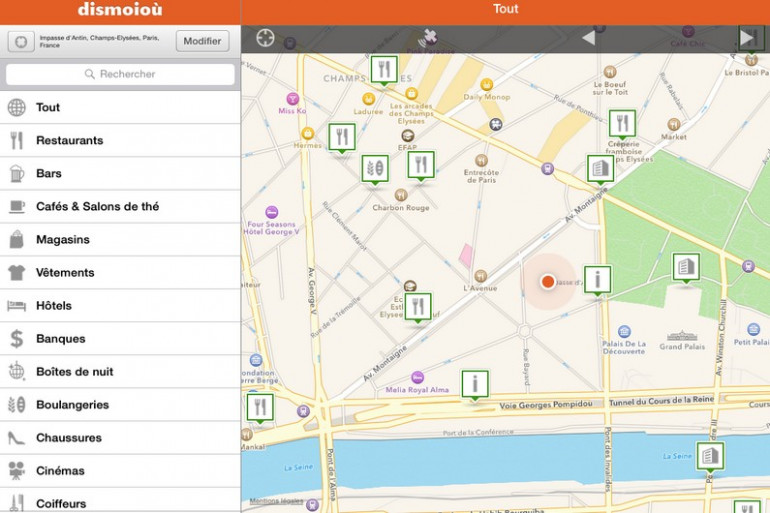Click the orange current-location dot
Viewport: 770px width, 513px height.
coord(548,281)
